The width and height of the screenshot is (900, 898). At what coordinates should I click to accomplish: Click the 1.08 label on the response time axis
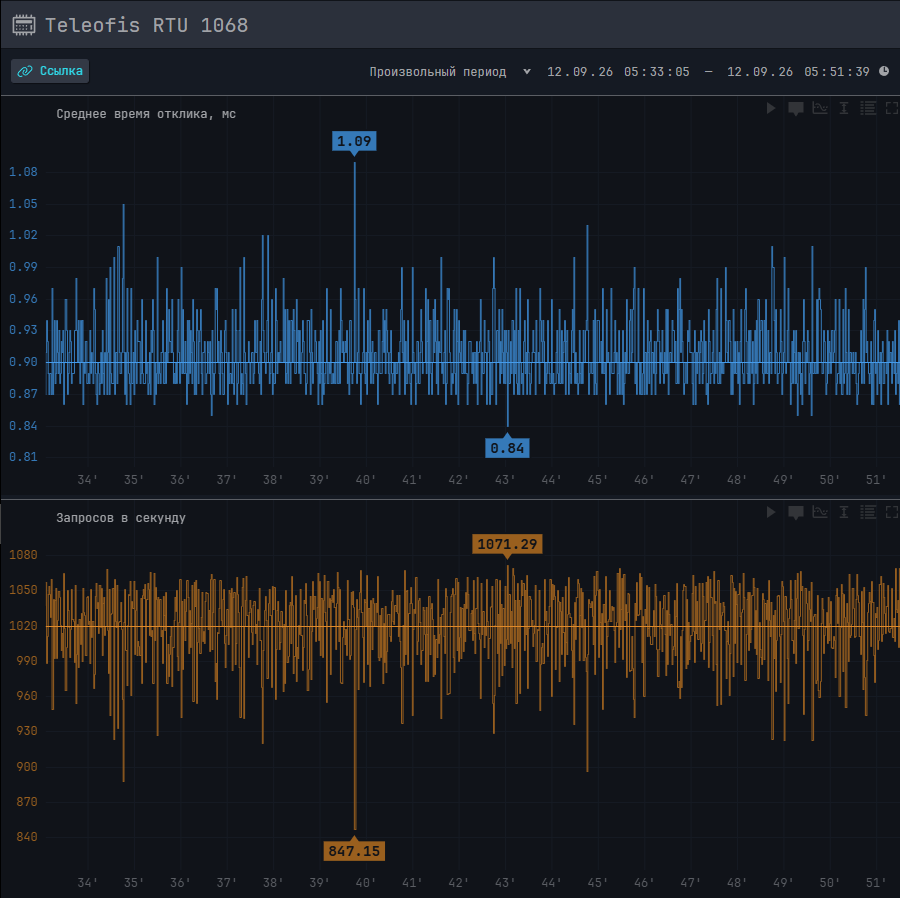23,172
